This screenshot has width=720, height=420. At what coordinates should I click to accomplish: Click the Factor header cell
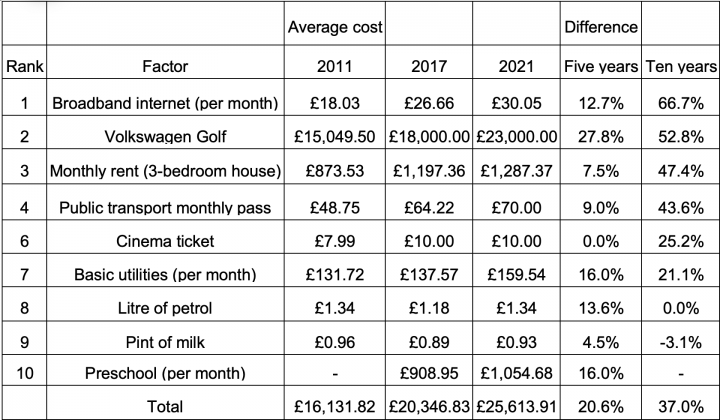(x=165, y=62)
